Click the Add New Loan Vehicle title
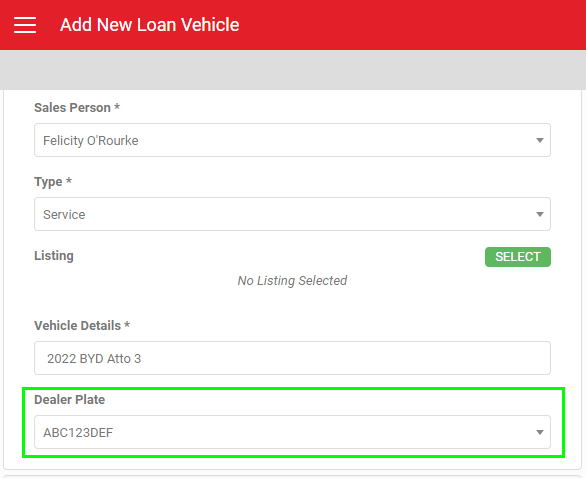 [149, 25]
